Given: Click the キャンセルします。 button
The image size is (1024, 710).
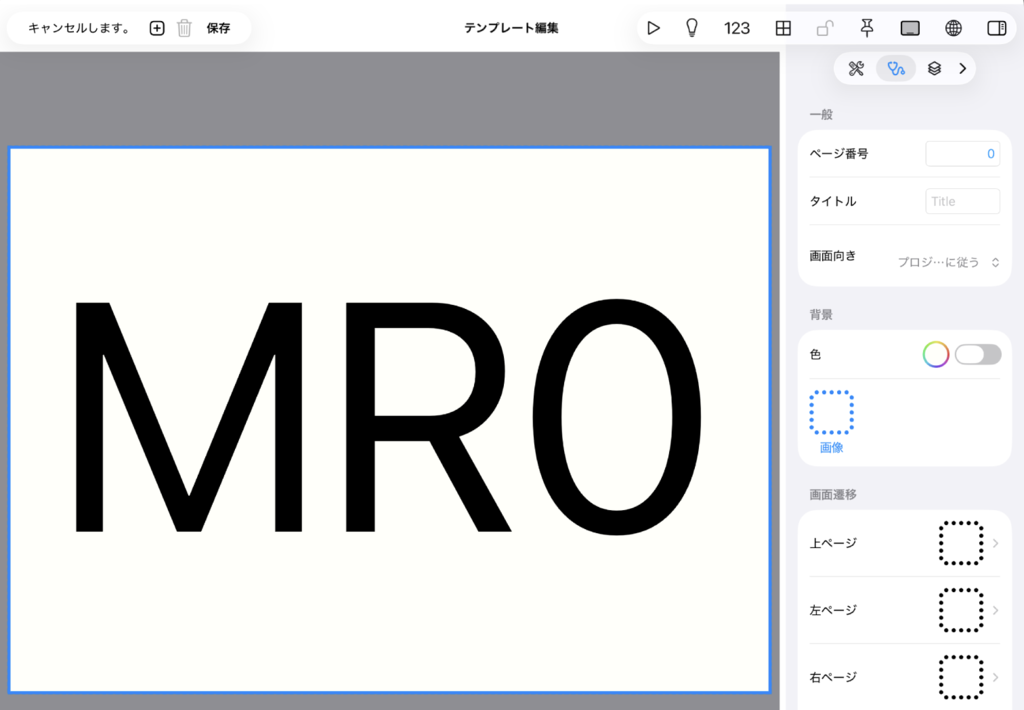Looking at the screenshot, I should tap(79, 28).
